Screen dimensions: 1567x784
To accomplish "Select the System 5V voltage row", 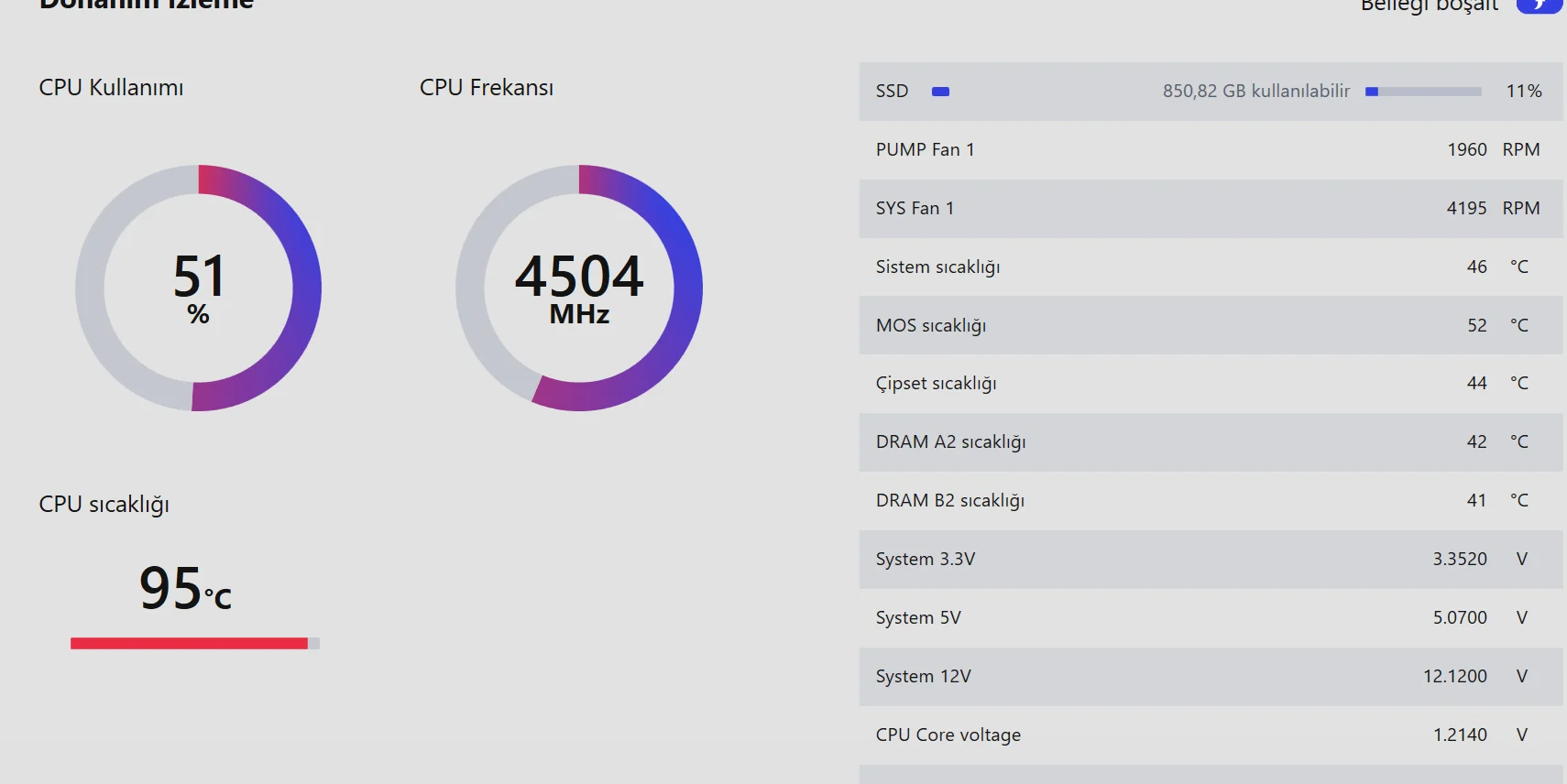I will point(1210,618).
